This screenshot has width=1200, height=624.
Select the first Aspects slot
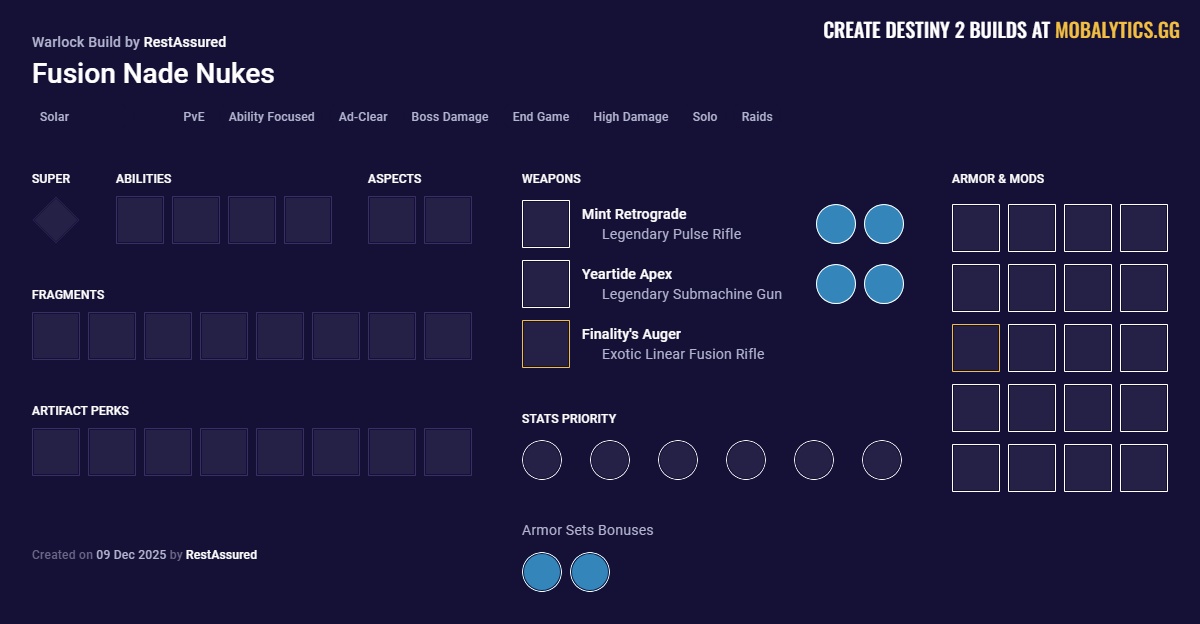[392, 220]
